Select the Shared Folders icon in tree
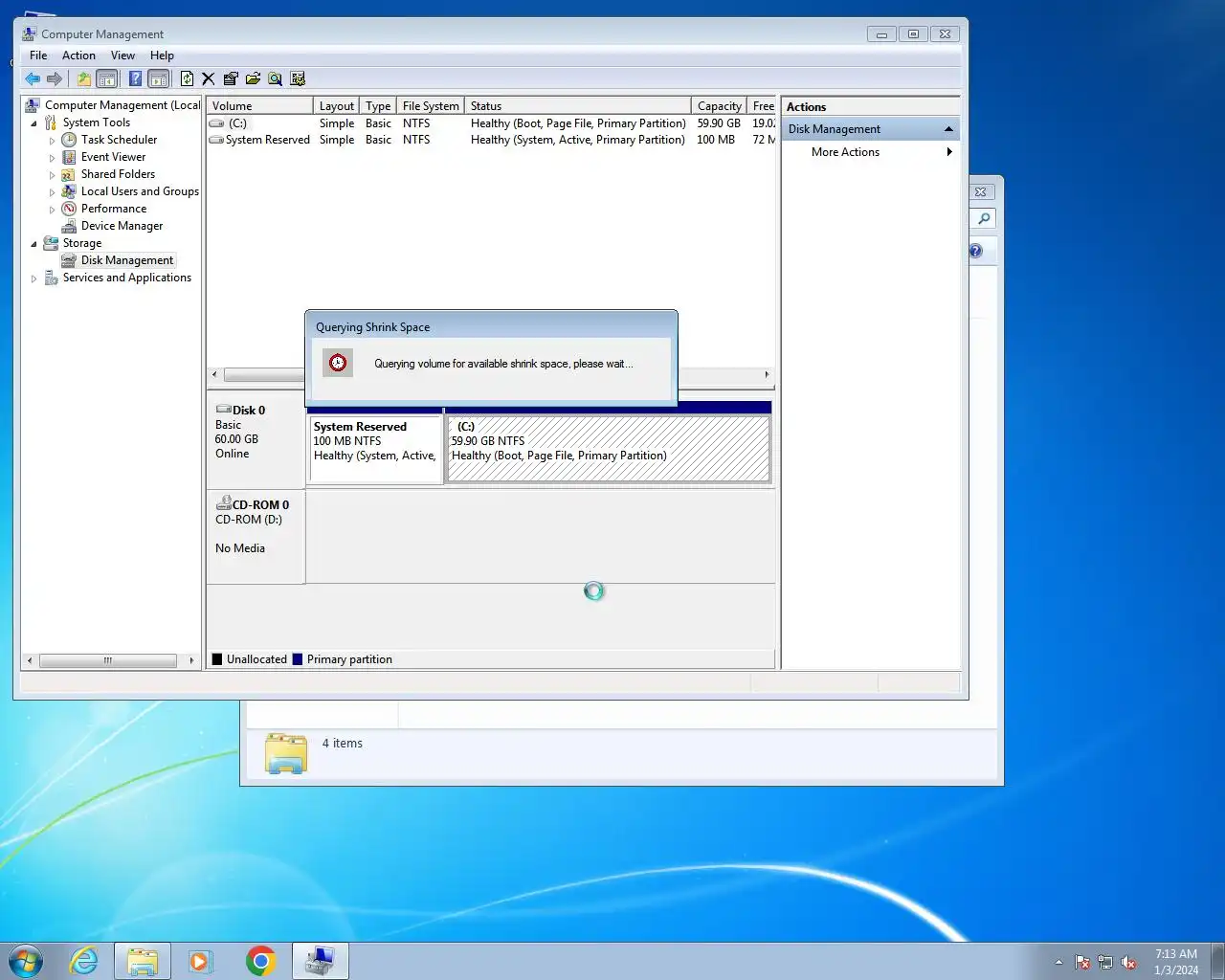 pos(69,174)
